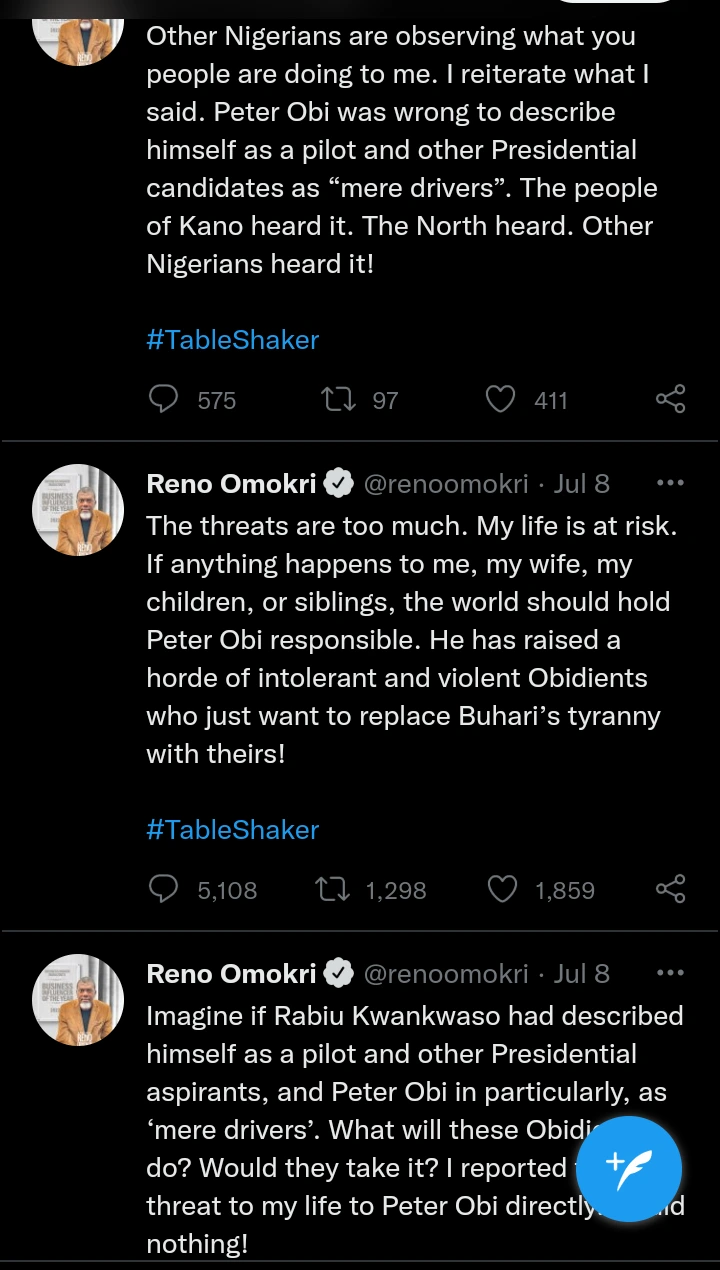Open Reno Omokri profile from 'threats' tweet name
Image resolution: width=720 pixels, height=1270 pixels.
tap(232, 484)
